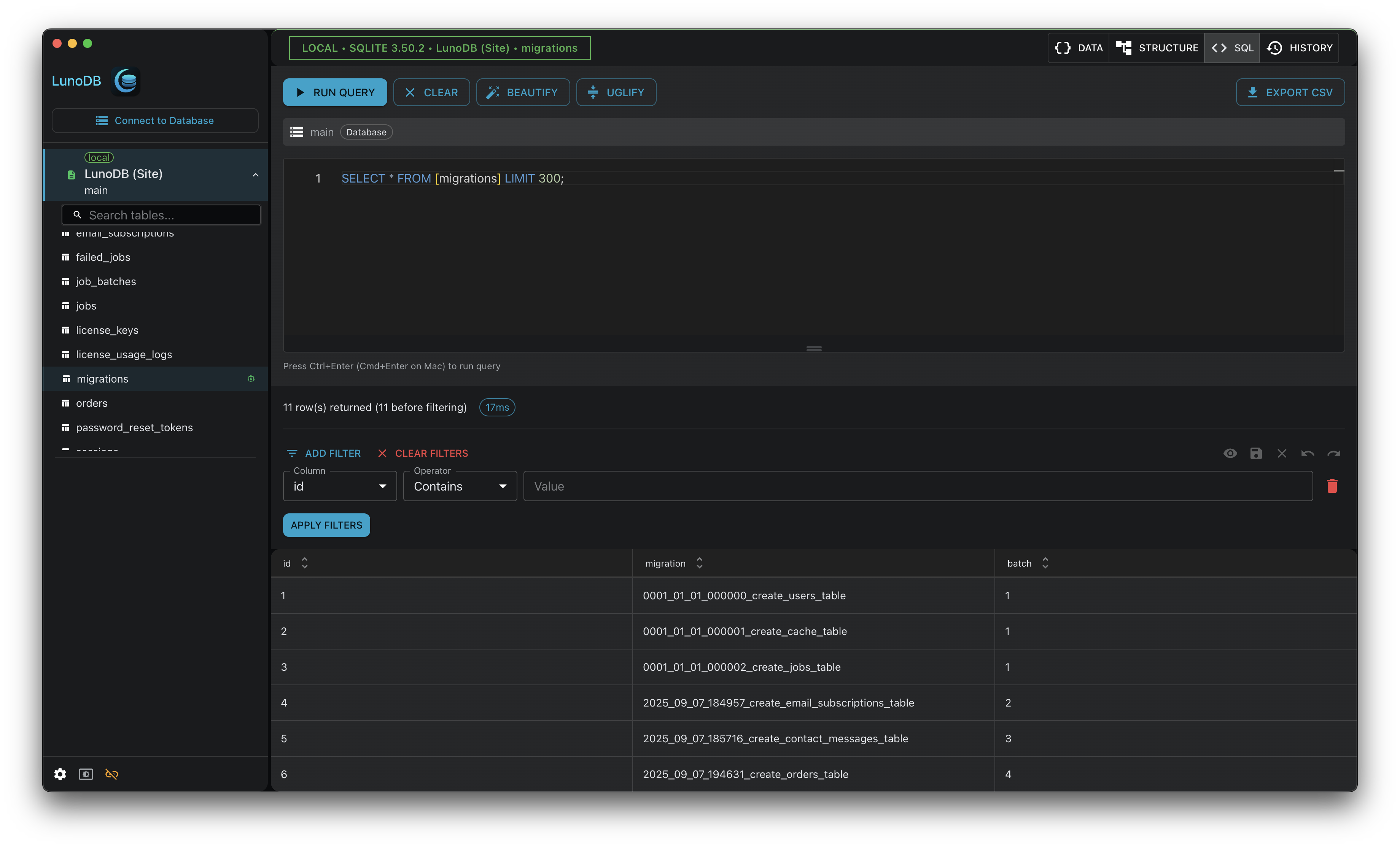The image size is (1400, 848).
Task: Click the save disk icon above results
Action: pos(1256,453)
